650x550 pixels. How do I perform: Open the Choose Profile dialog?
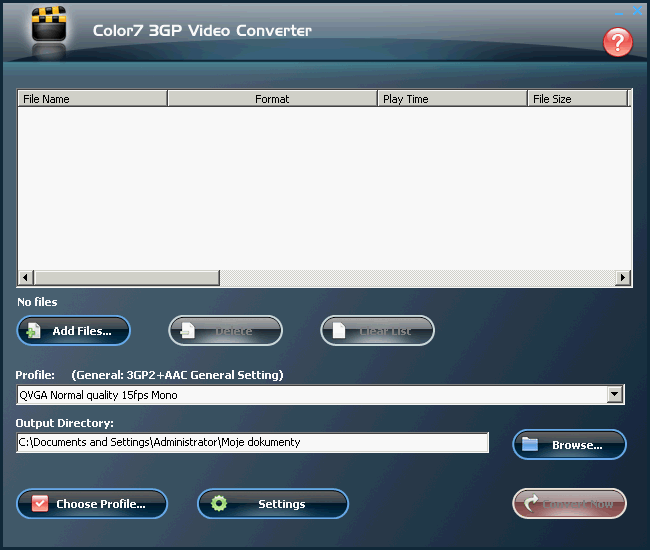[x=92, y=504]
